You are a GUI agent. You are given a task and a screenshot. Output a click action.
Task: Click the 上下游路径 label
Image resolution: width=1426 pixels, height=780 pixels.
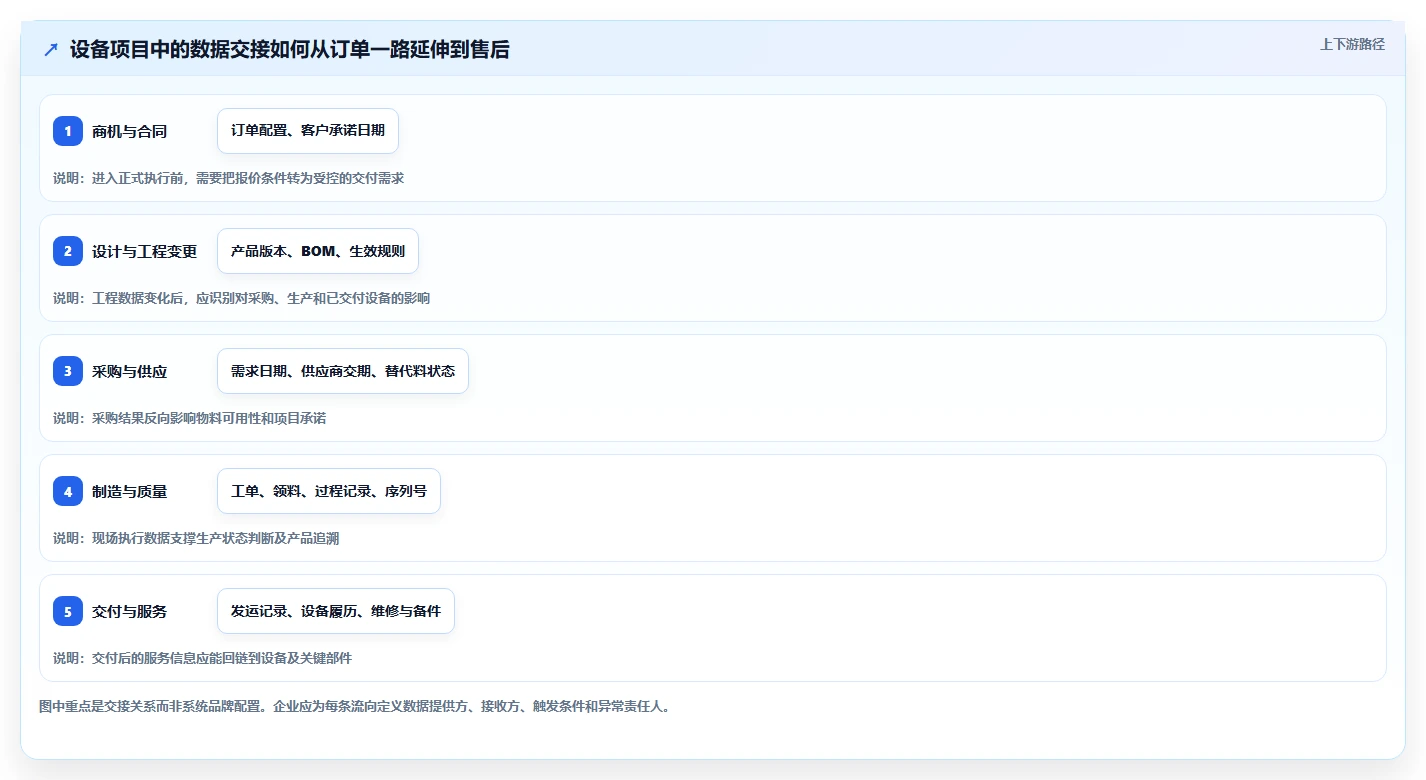[1353, 44]
